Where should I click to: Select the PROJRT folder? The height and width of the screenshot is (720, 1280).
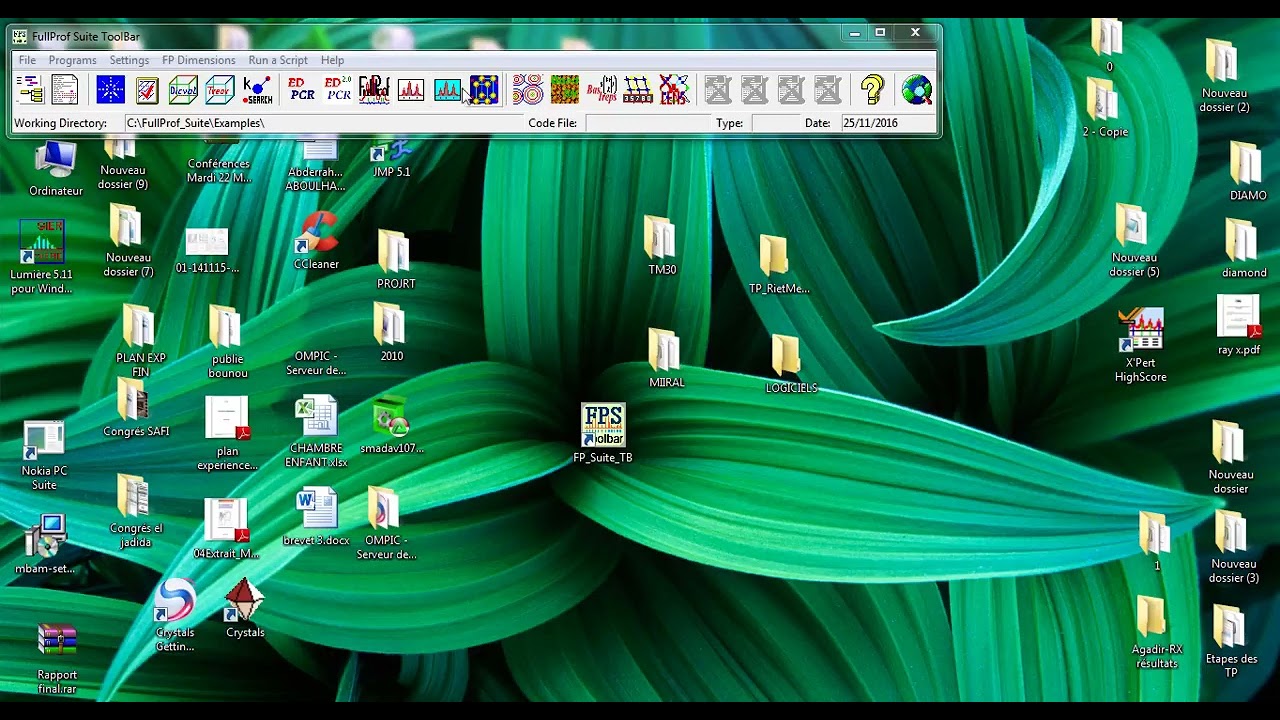click(x=395, y=259)
